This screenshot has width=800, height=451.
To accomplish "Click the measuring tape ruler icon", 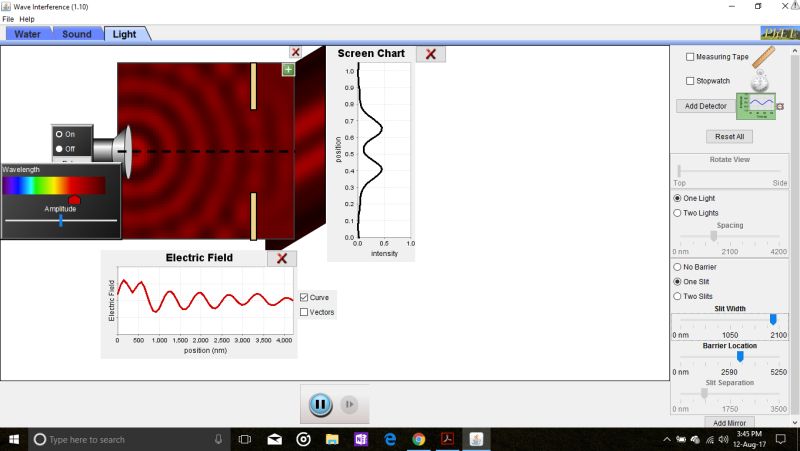I will [x=763, y=57].
